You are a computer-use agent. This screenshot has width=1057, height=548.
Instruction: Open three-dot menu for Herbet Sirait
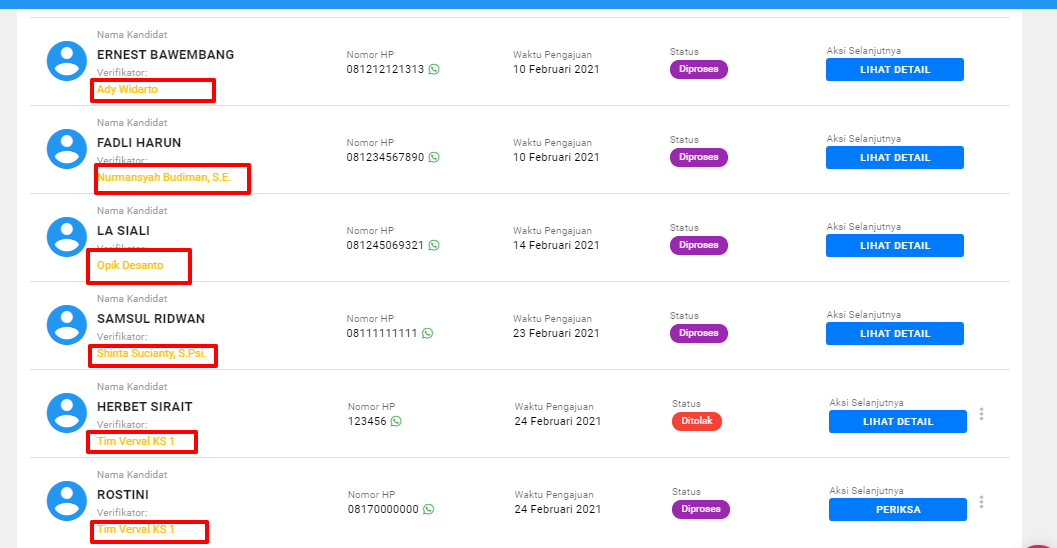[x=982, y=414]
